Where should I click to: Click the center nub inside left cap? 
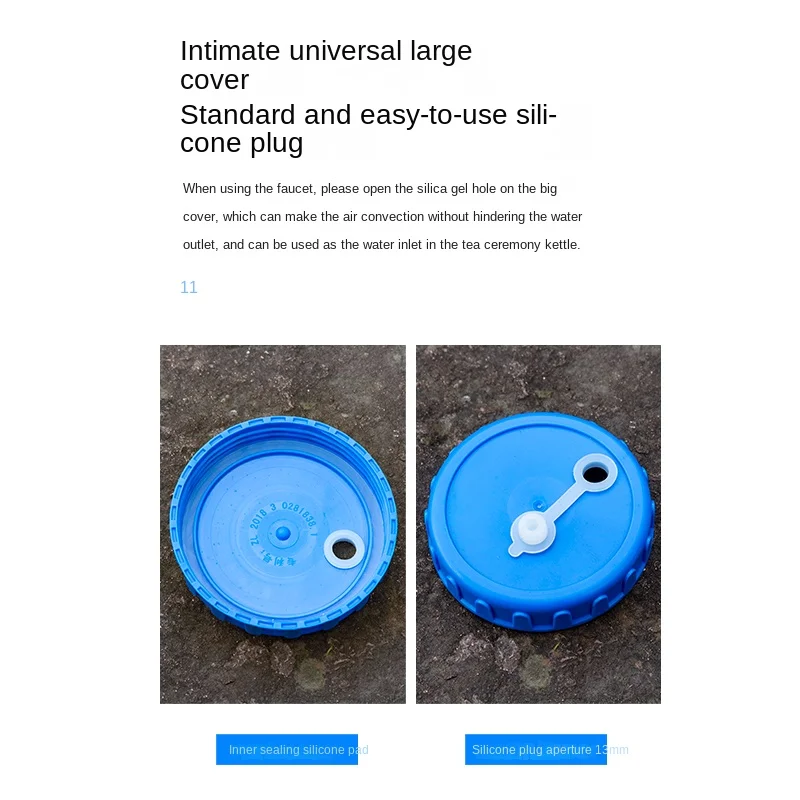coord(283,534)
